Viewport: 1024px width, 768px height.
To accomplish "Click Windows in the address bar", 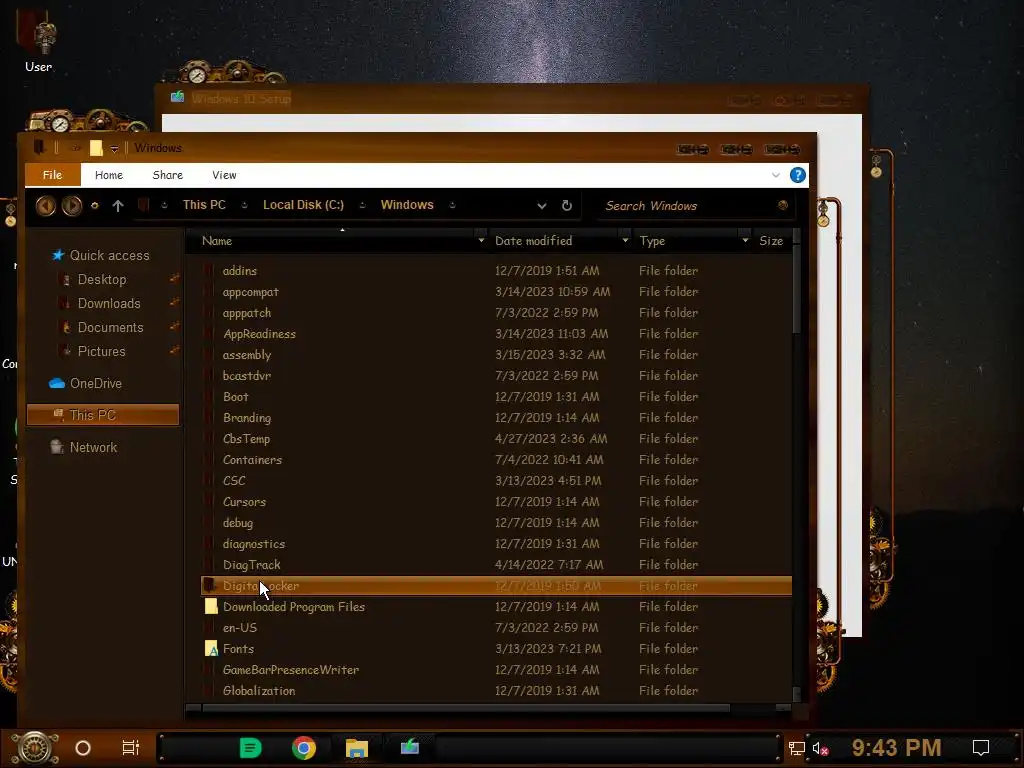I will click(x=407, y=205).
